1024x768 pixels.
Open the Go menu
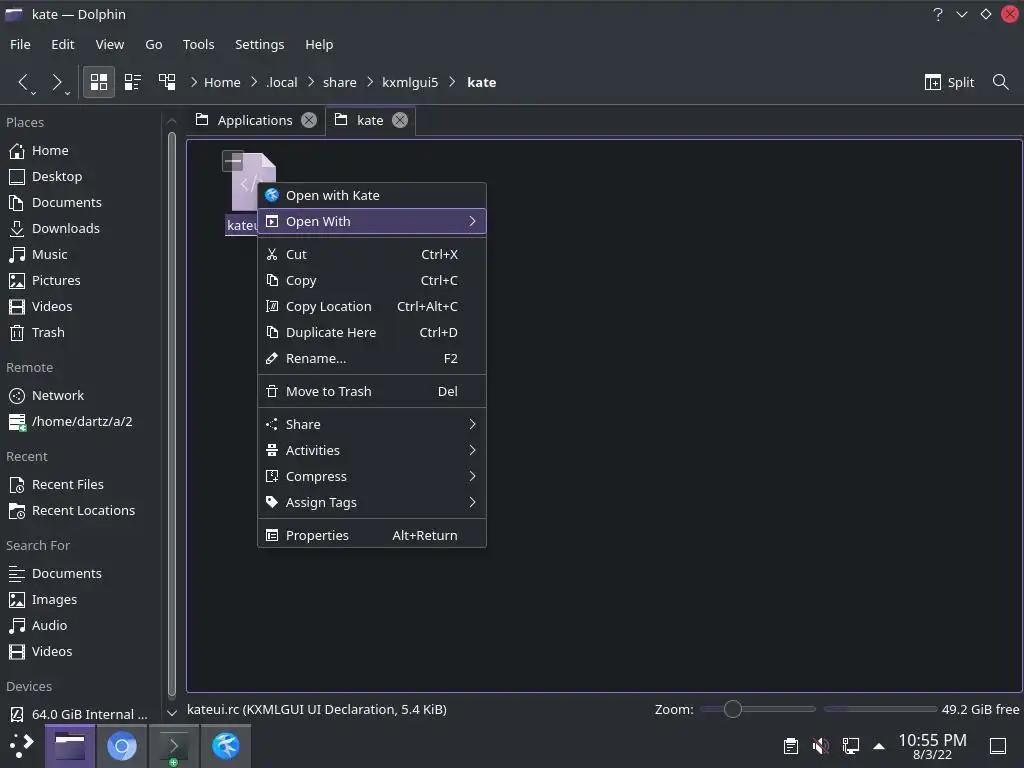153,44
